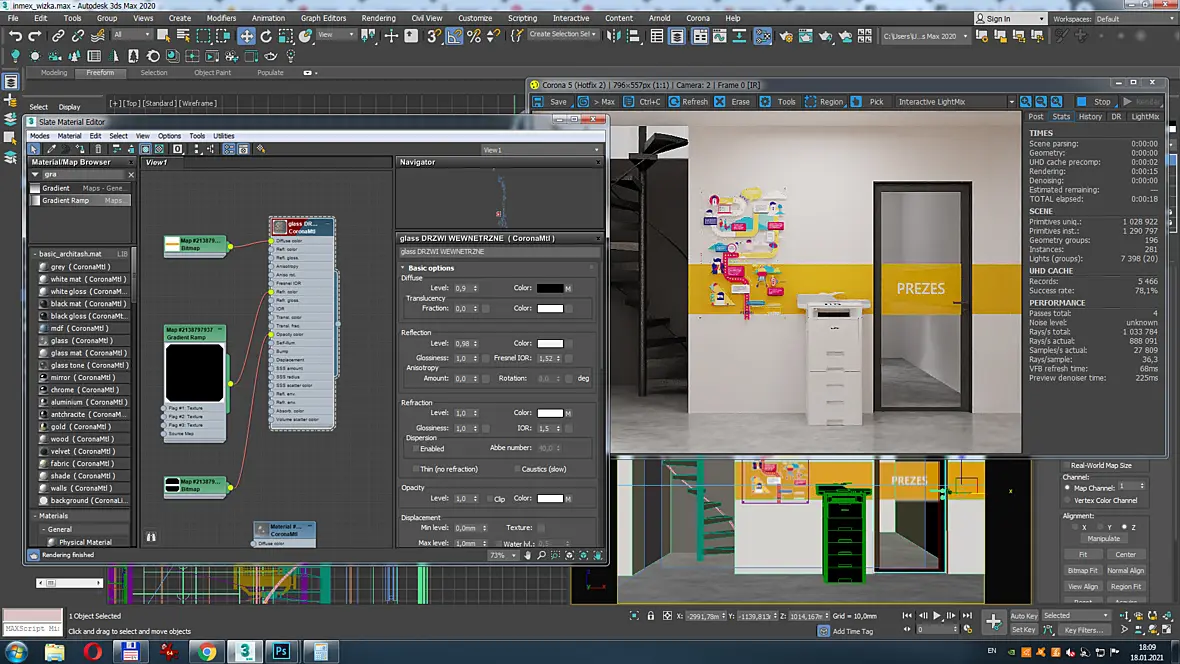
Task: Click the Zoom Extents icon in Slate editor
Action: pos(570,555)
